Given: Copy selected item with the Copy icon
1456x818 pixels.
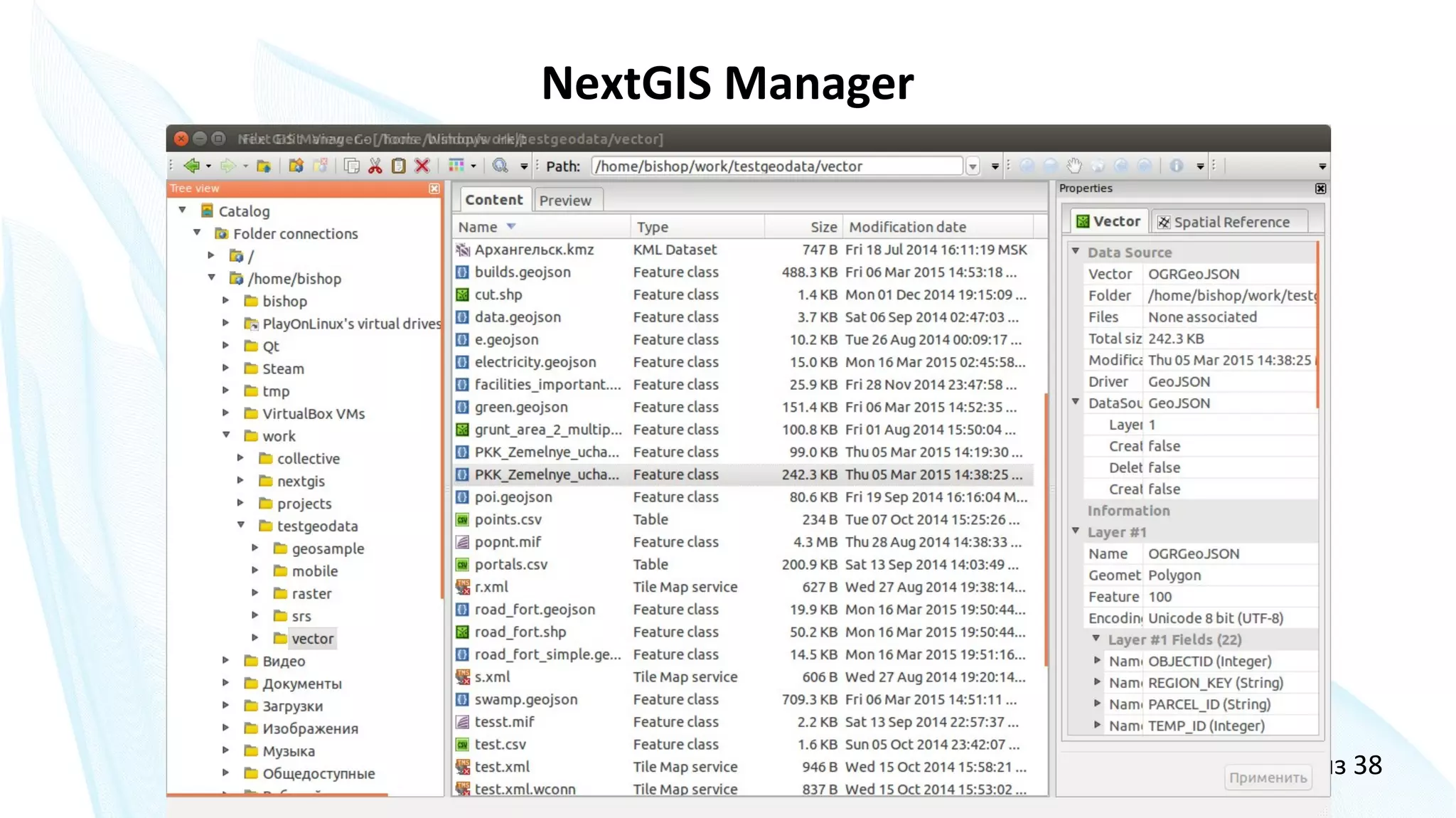Looking at the screenshot, I should [x=351, y=166].
